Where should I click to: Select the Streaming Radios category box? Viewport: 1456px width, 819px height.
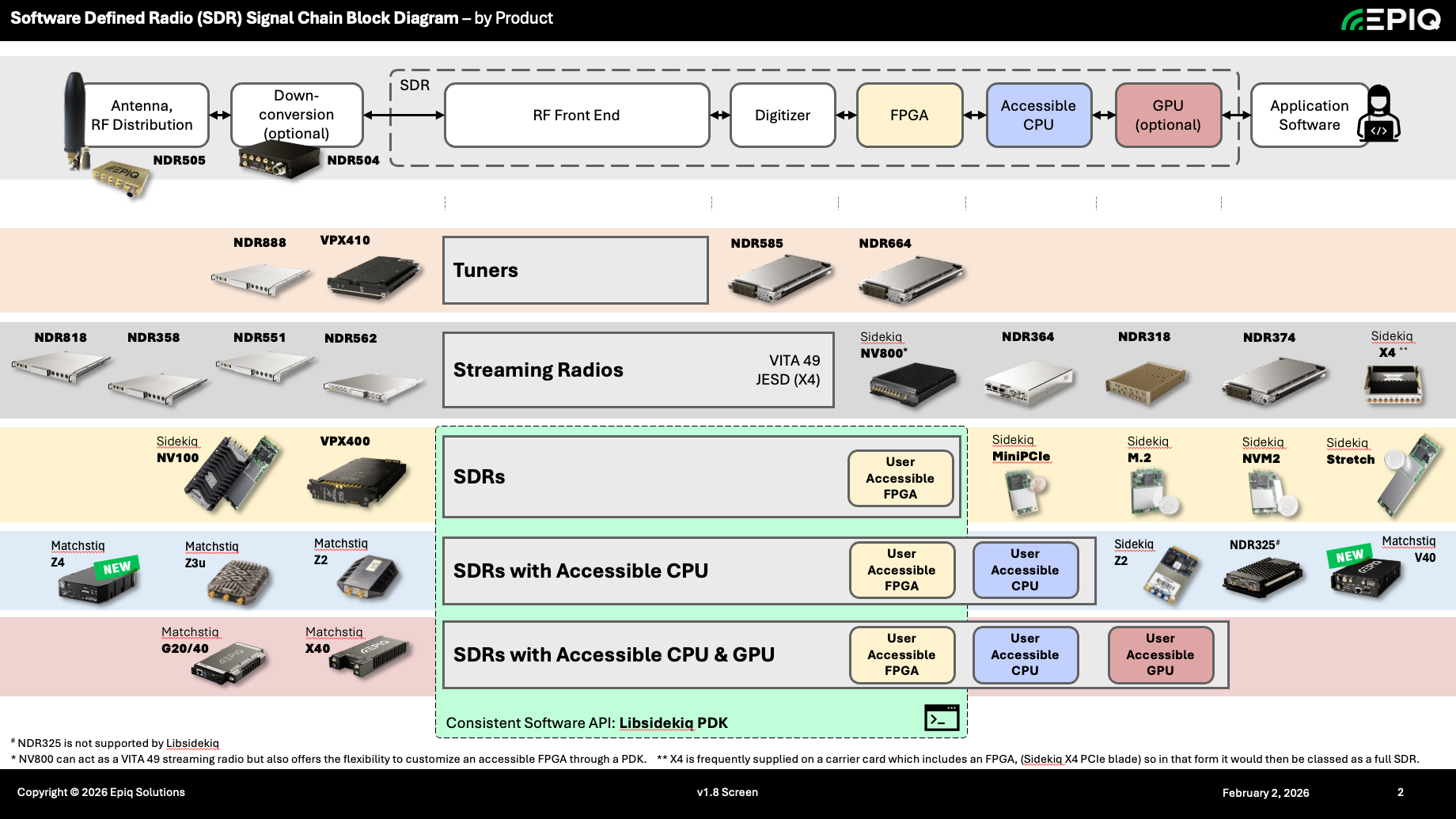(639, 370)
